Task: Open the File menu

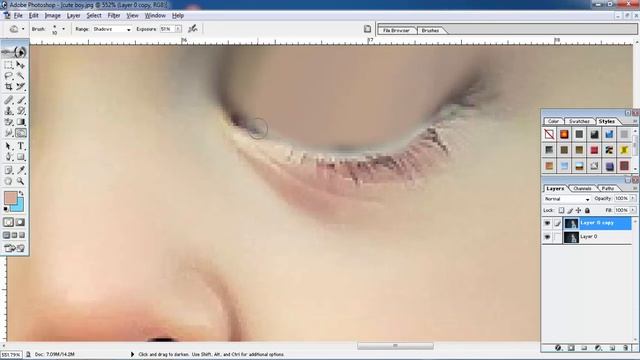Action: pos(18,16)
